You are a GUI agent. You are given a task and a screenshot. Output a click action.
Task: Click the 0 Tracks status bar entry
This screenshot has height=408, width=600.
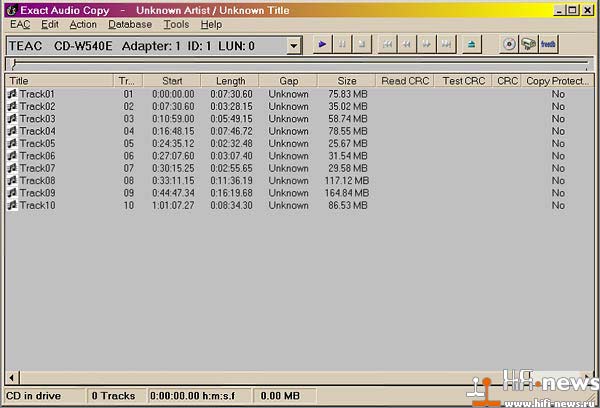(x=113, y=396)
